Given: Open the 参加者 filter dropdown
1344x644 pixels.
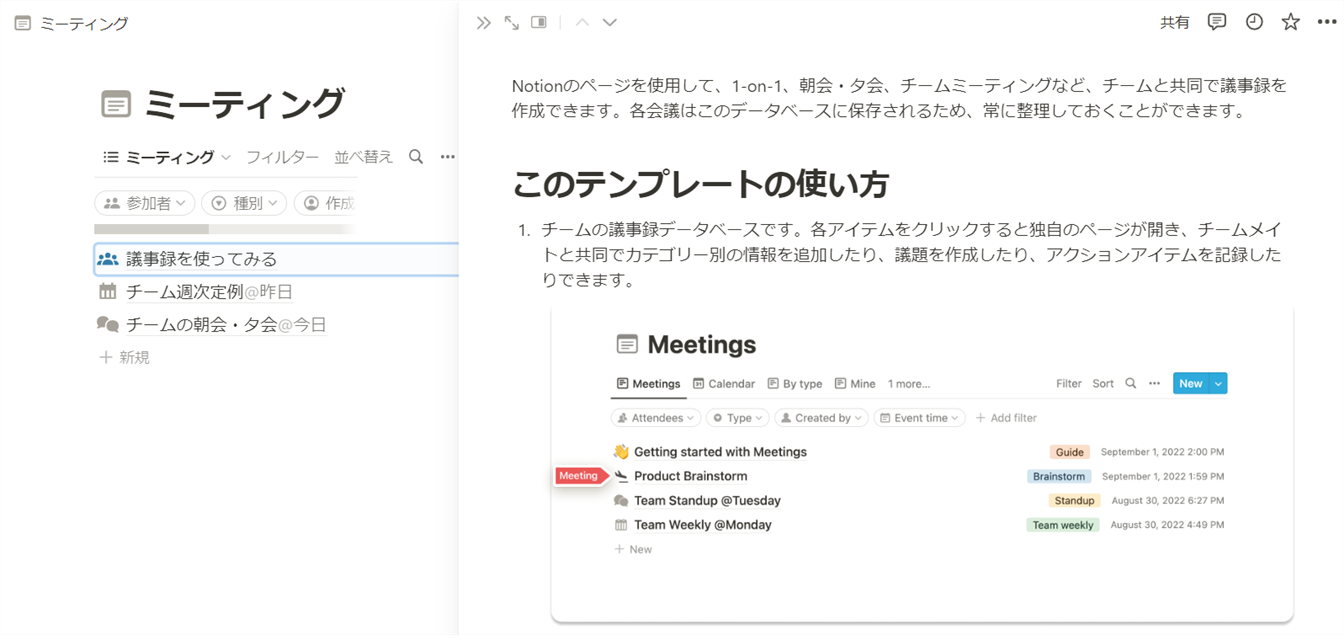Looking at the screenshot, I should (x=144, y=203).
